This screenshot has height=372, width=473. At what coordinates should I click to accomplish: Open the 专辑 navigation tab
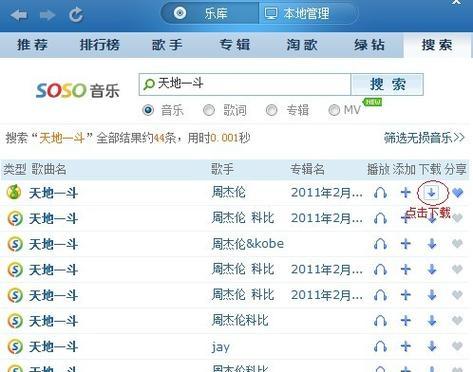235,45
